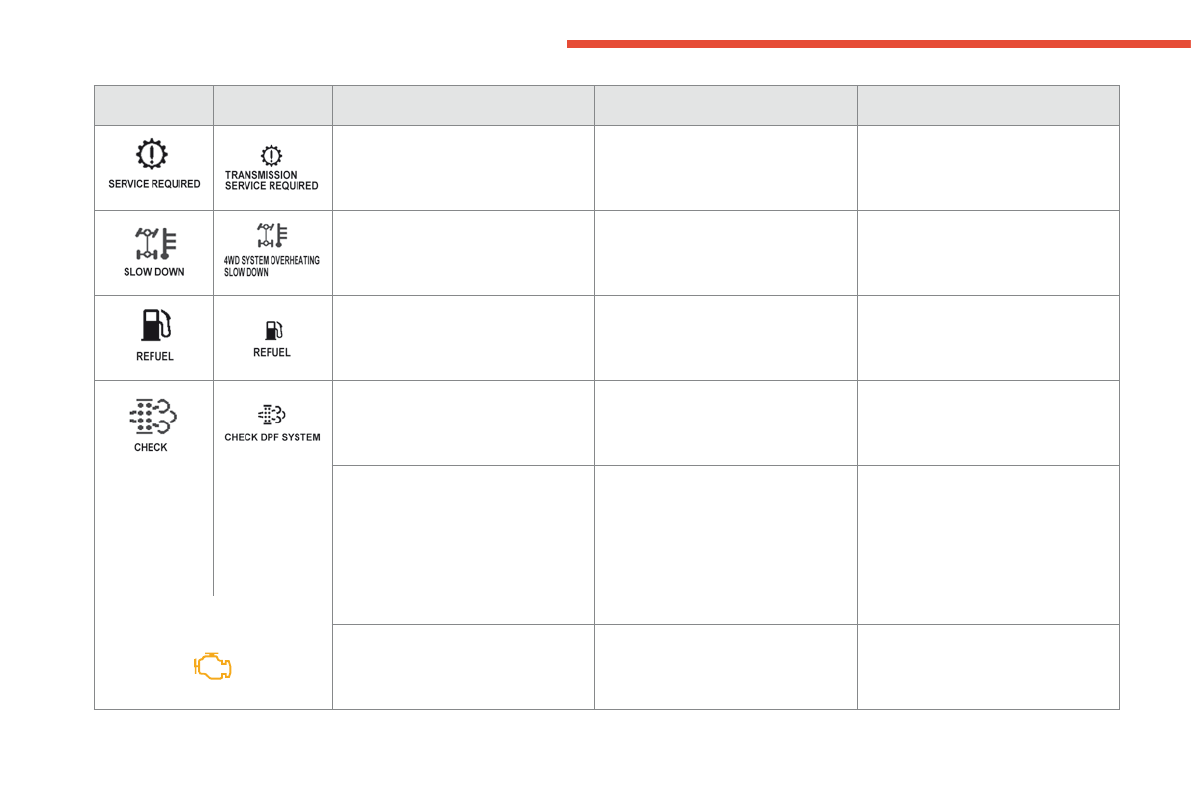The image size is (1191, 794).
Task: Click the red header bar at top
Action: click(x=878, y=44)
